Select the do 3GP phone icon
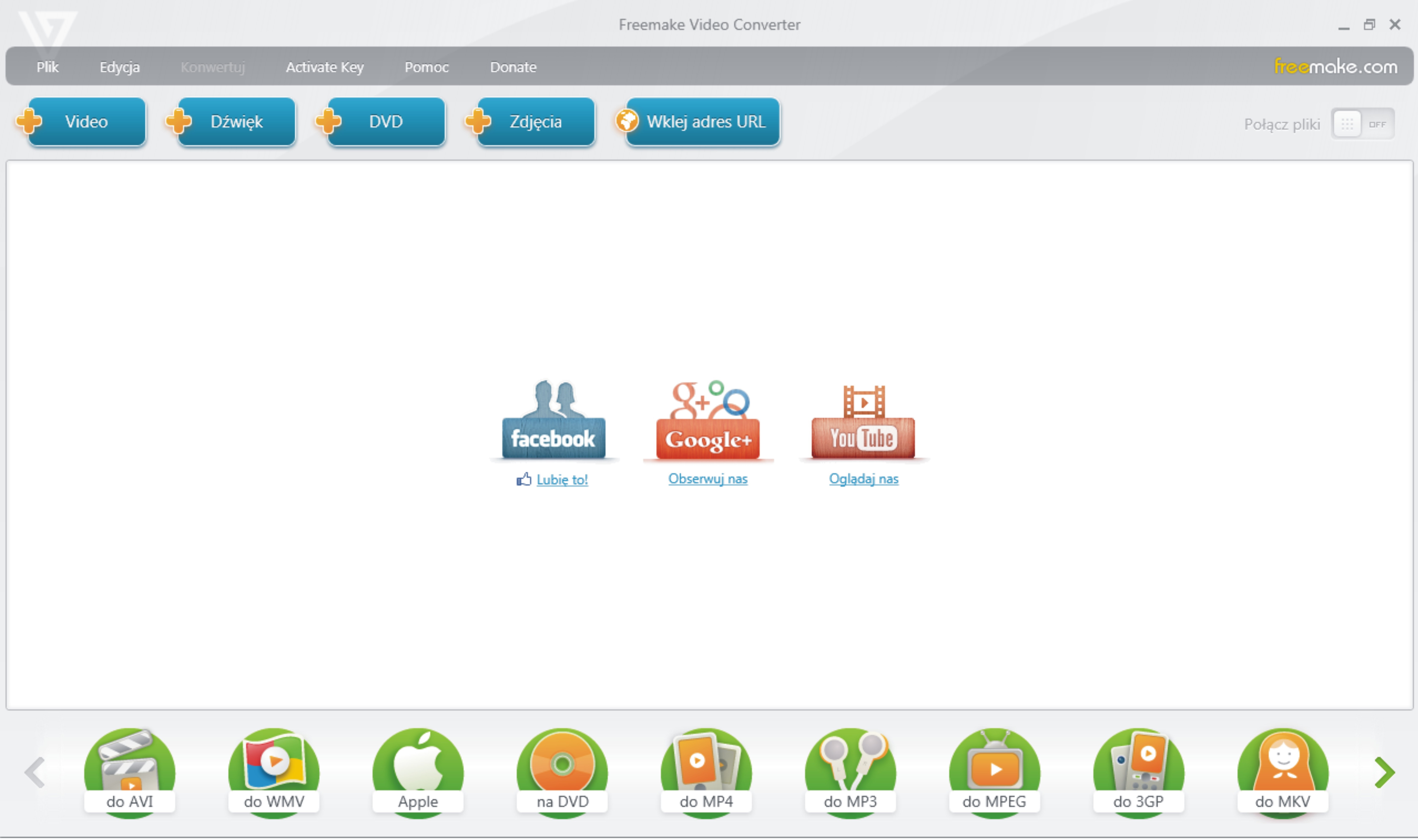Viewport: 1418px width, 840px height. point(1138,771)
